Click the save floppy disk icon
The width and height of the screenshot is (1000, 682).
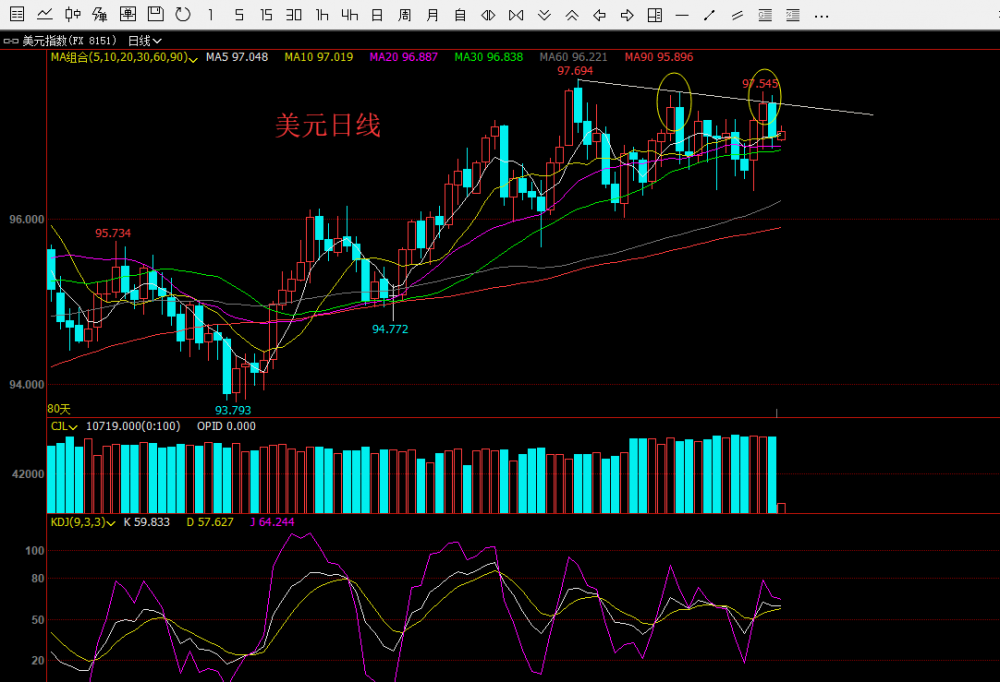(156, 14)
